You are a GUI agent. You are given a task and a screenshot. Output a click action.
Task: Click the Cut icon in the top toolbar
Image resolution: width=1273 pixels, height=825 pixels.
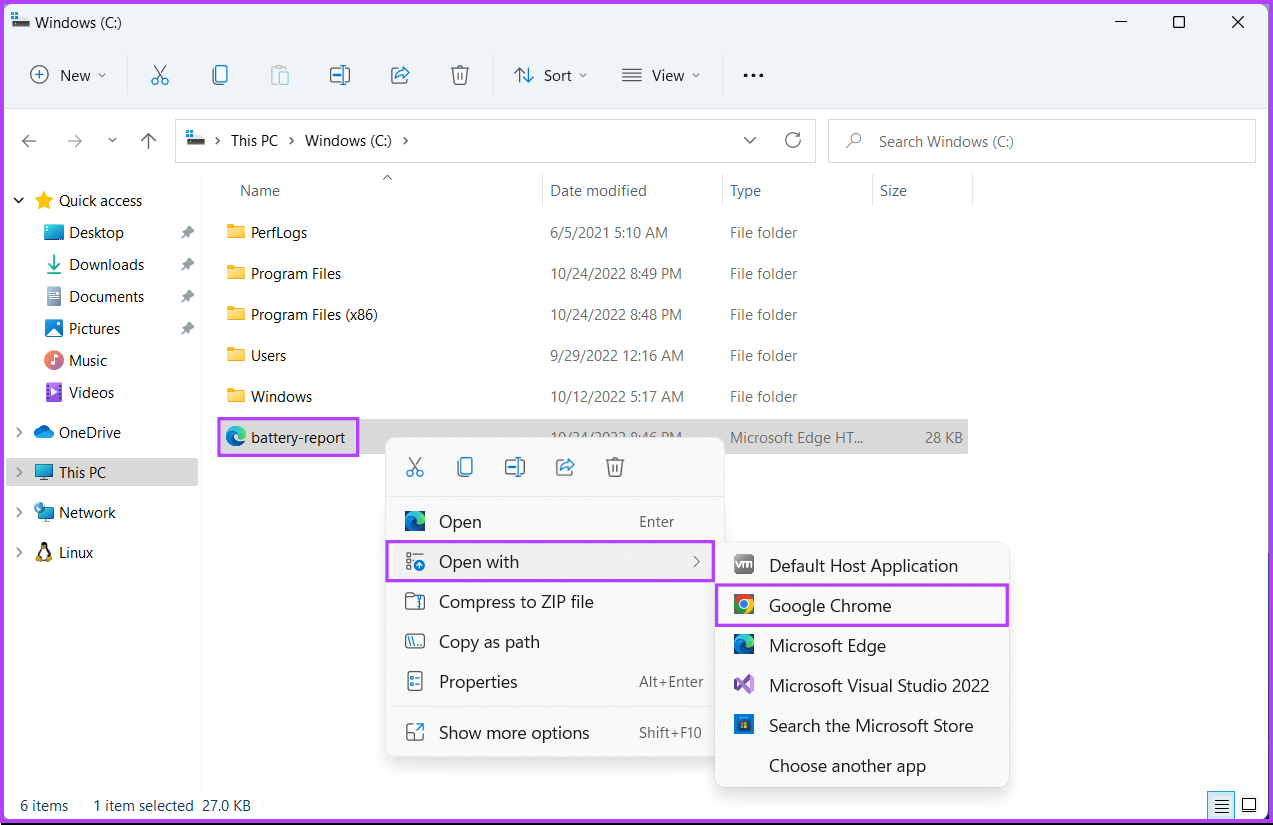point(160,75)
